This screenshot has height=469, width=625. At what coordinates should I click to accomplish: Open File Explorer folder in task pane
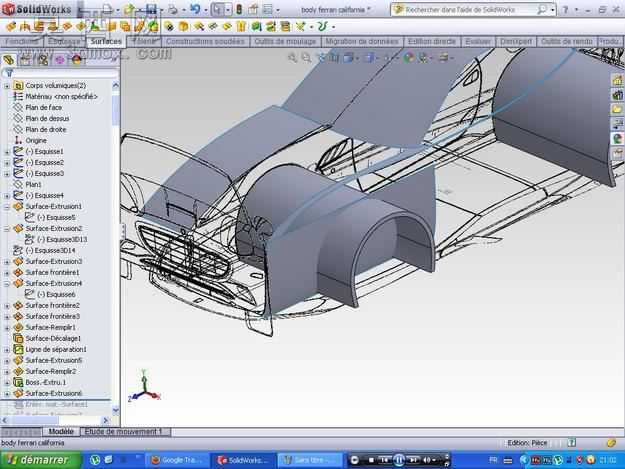point(617,109)
